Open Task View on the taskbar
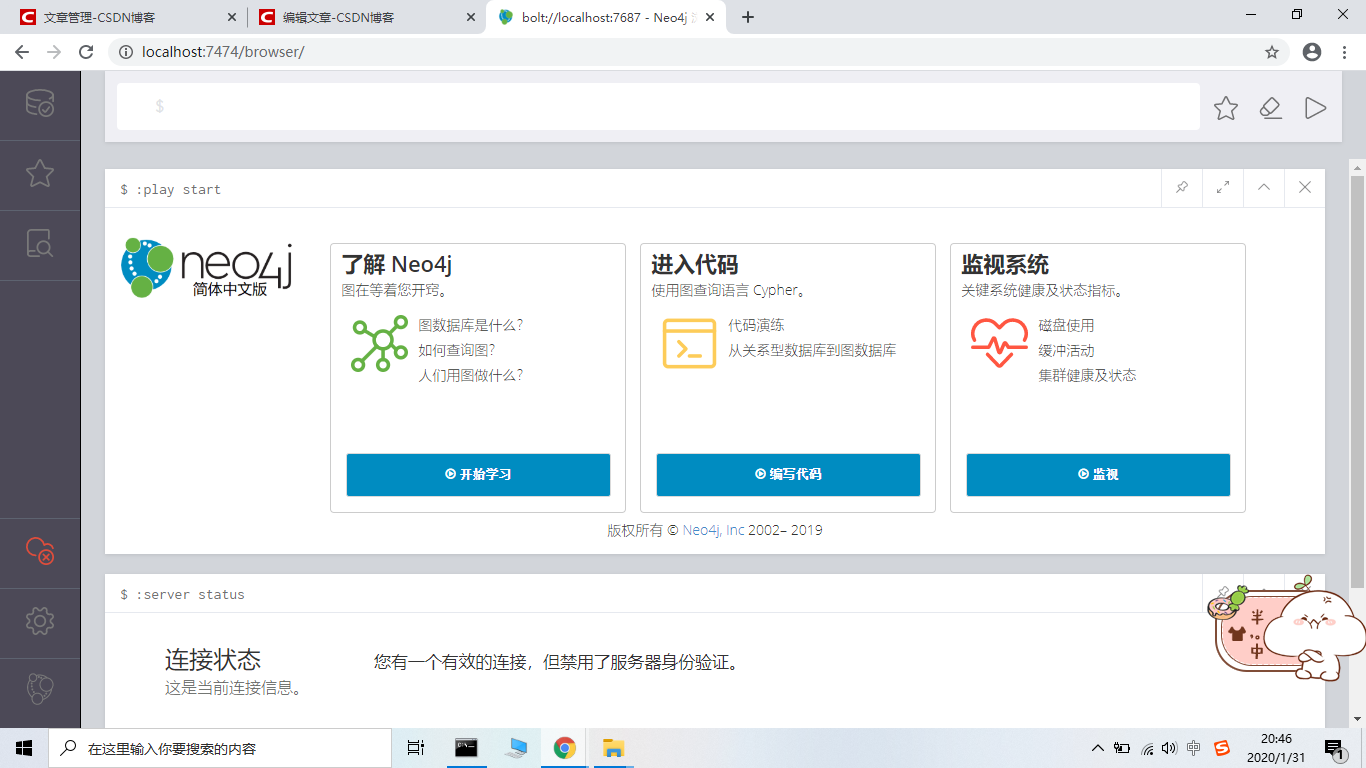Viewport: 1366px width, 768px height. pos(416,748)
